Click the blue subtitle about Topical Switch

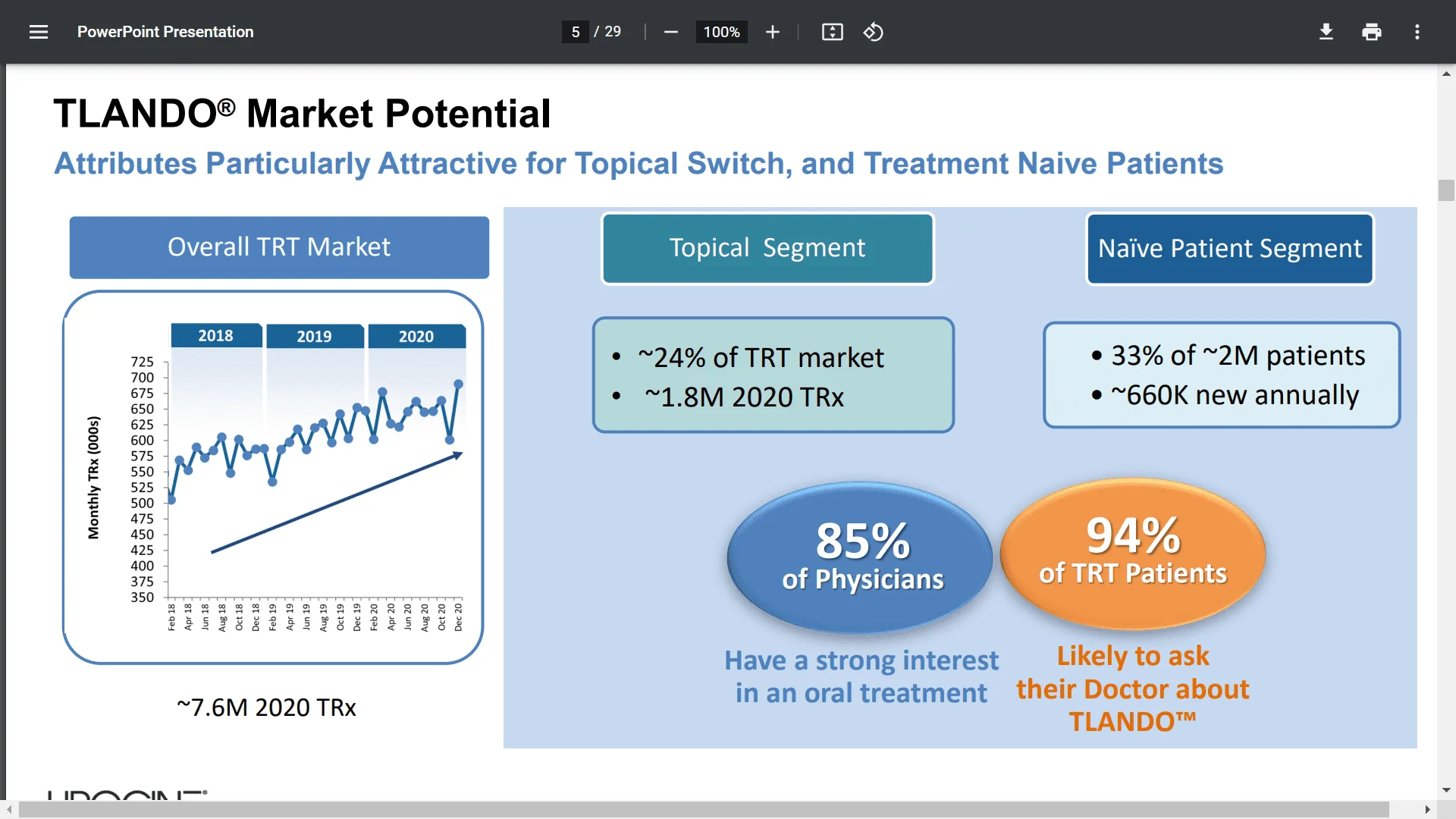(x=639, y=164)
